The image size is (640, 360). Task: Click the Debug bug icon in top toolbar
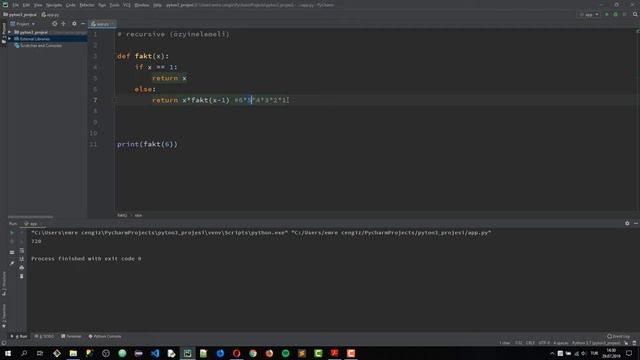coord(616,14)
